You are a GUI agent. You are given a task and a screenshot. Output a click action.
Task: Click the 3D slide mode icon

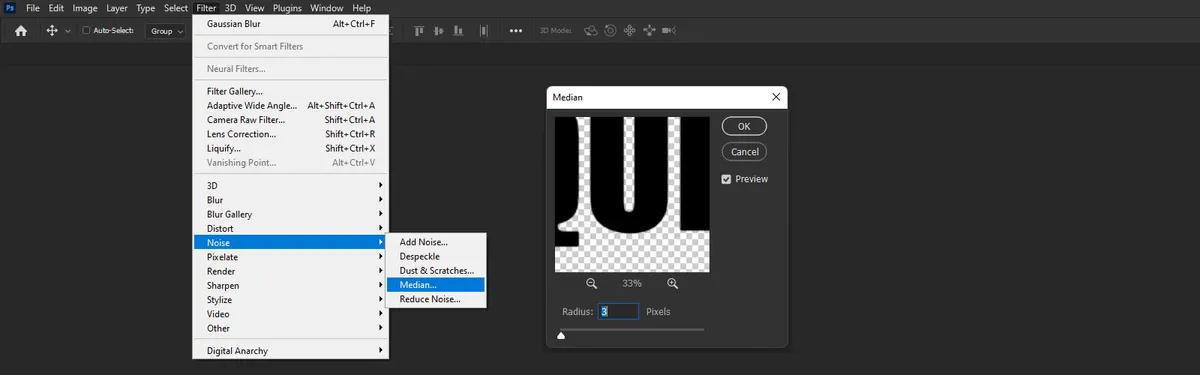click(x=649, y=31)
